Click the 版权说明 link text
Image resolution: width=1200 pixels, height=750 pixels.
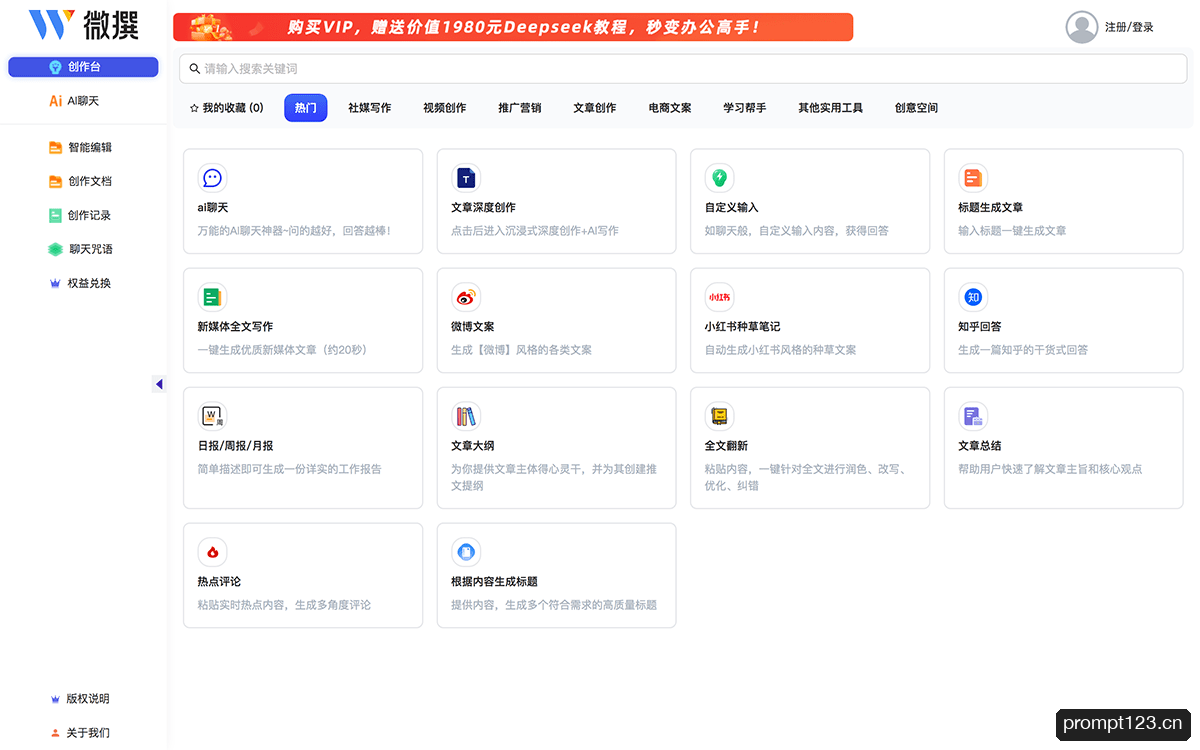[x=88, y=699]
